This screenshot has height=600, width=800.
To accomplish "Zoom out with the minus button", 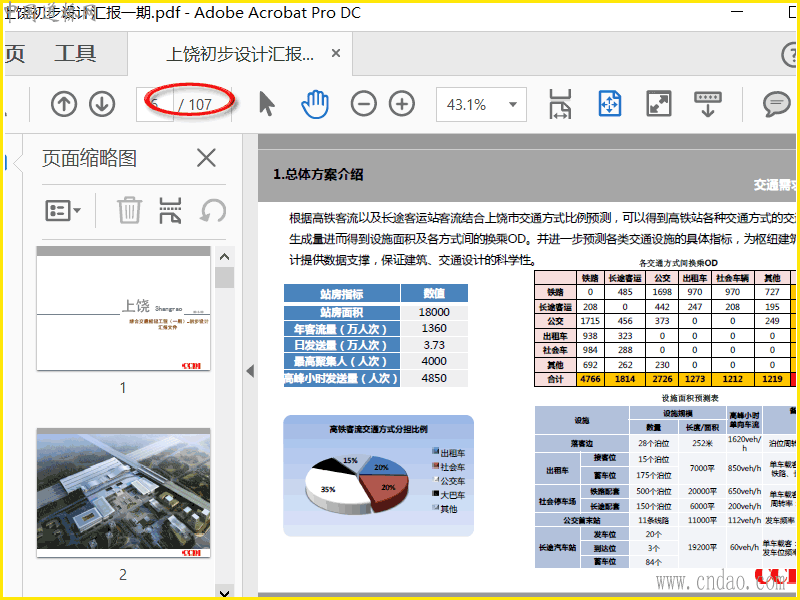I will (x=363, y=105).
